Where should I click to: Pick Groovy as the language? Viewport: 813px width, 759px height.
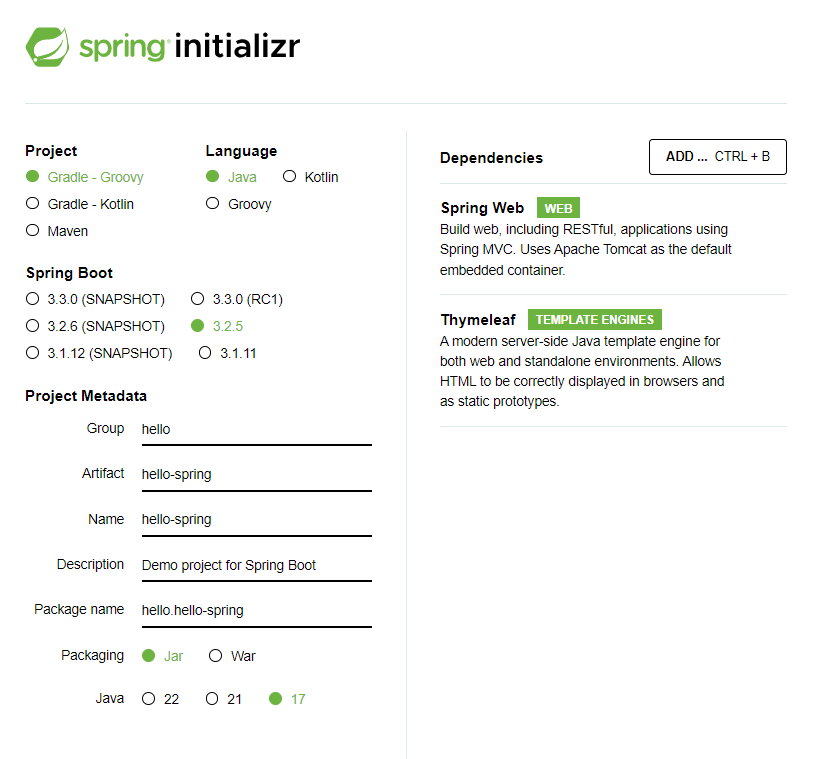[x=239, y=204]
